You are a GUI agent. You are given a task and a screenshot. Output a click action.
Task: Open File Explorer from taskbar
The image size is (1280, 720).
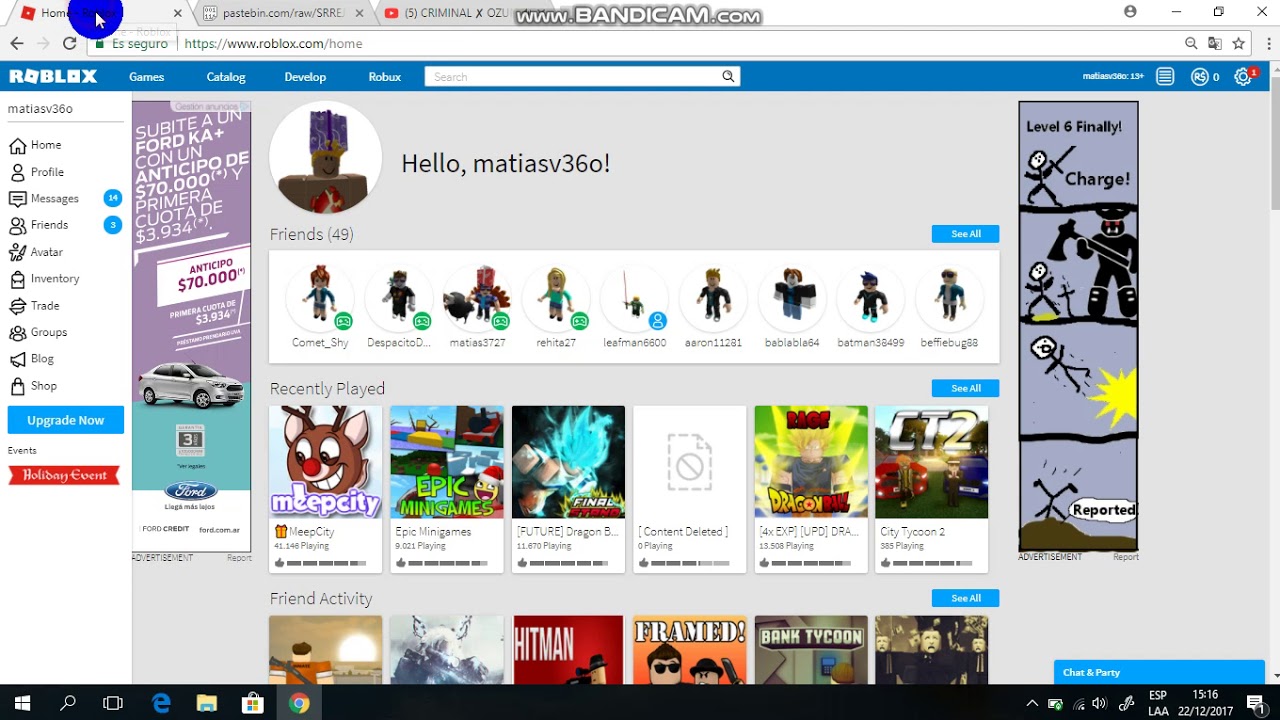[207, 703]
